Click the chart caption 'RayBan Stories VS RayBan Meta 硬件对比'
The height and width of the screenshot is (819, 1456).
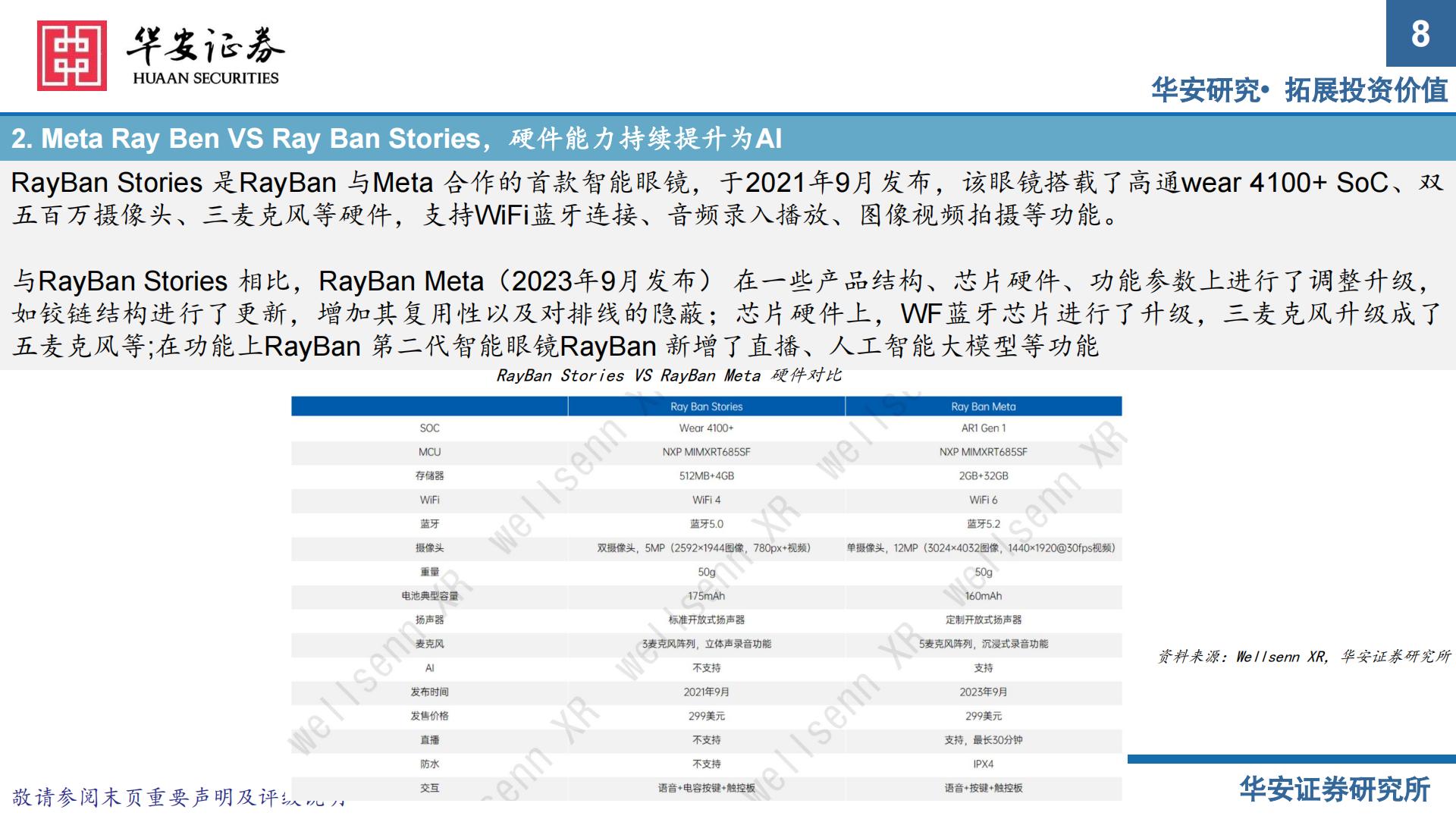[x=669, y=375]
